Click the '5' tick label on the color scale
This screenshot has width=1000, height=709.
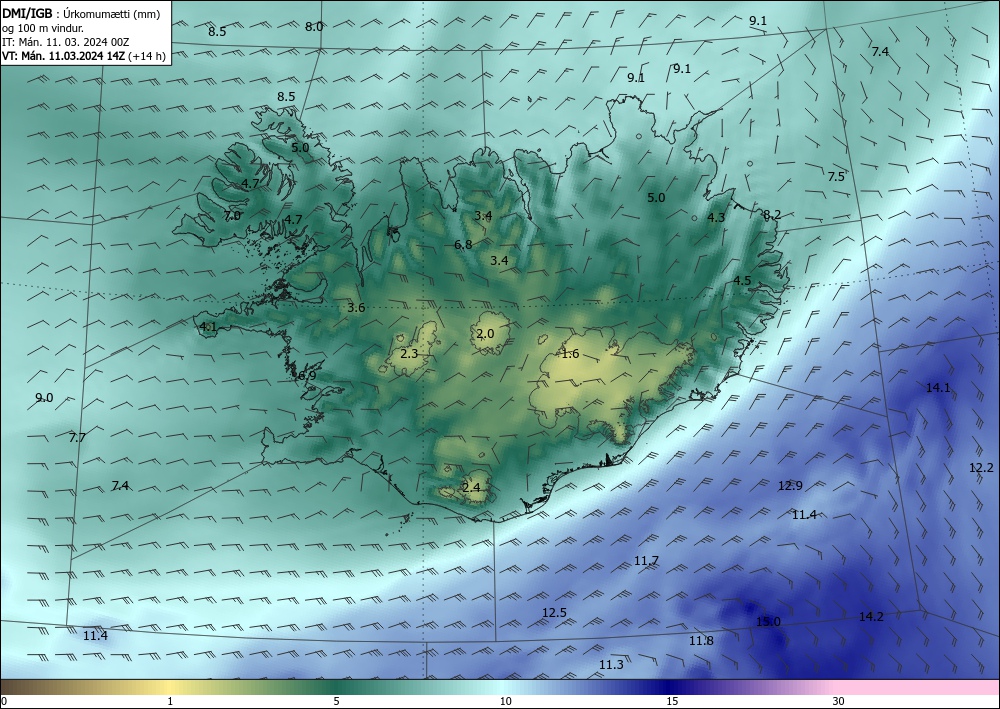336,701
